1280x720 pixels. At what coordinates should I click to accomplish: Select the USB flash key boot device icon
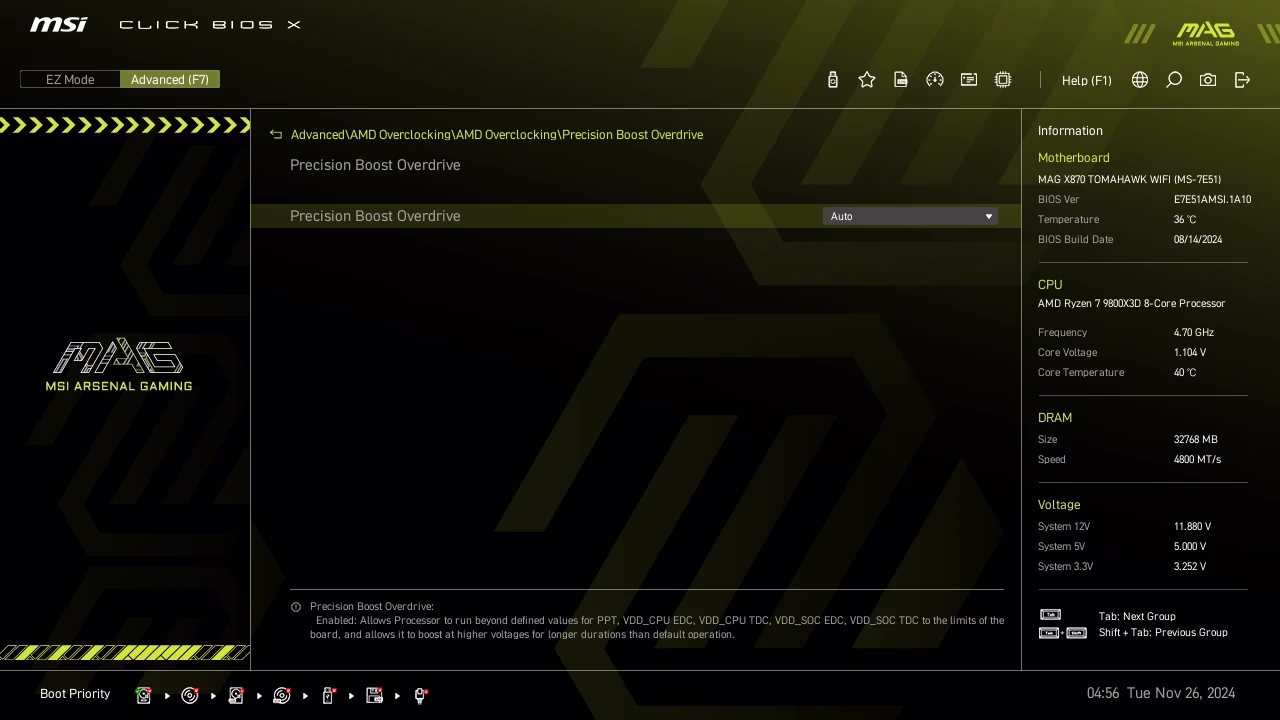pos(328,695)
